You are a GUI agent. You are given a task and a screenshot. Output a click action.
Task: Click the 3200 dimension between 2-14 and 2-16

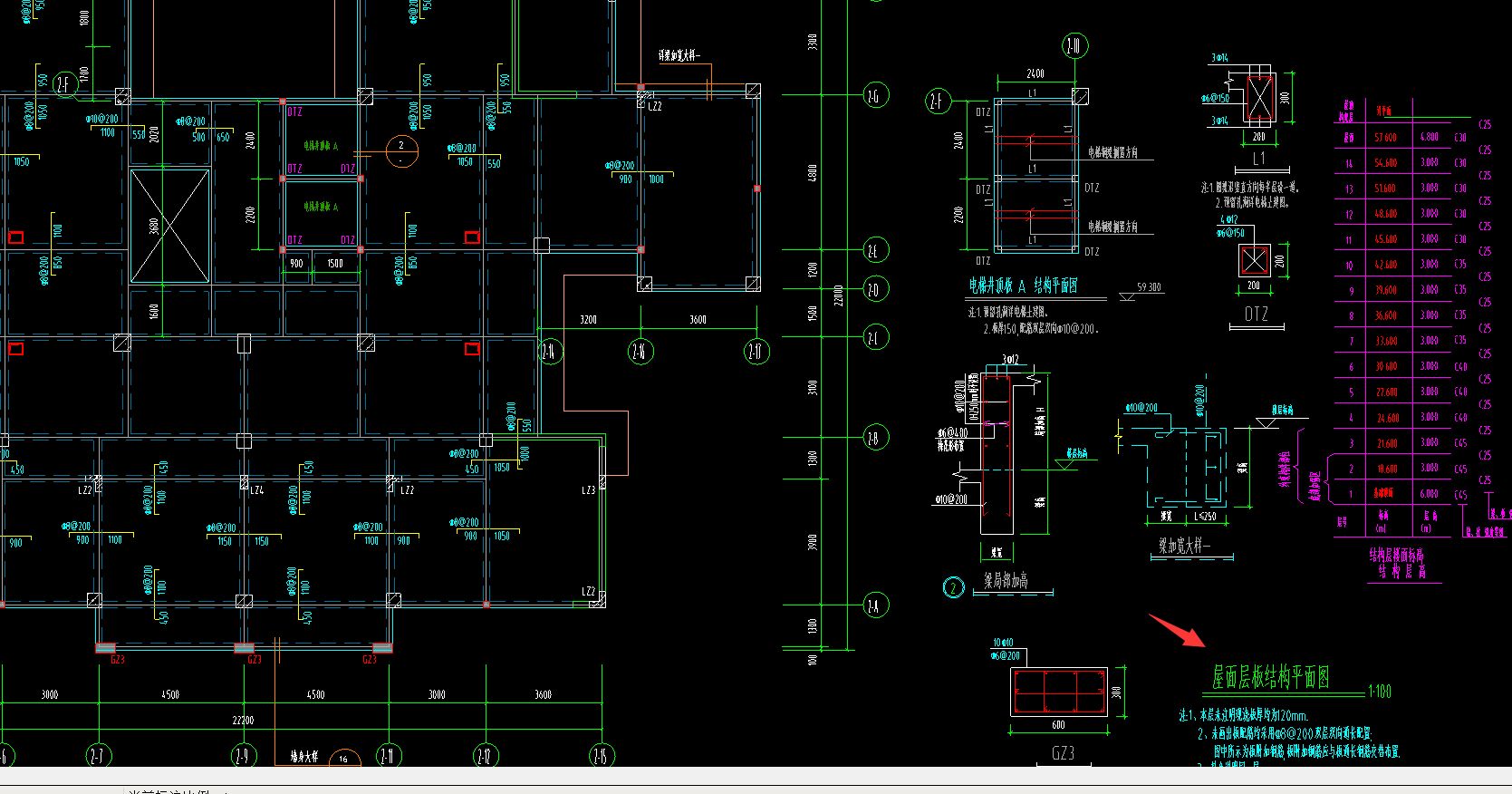point(588,320)
